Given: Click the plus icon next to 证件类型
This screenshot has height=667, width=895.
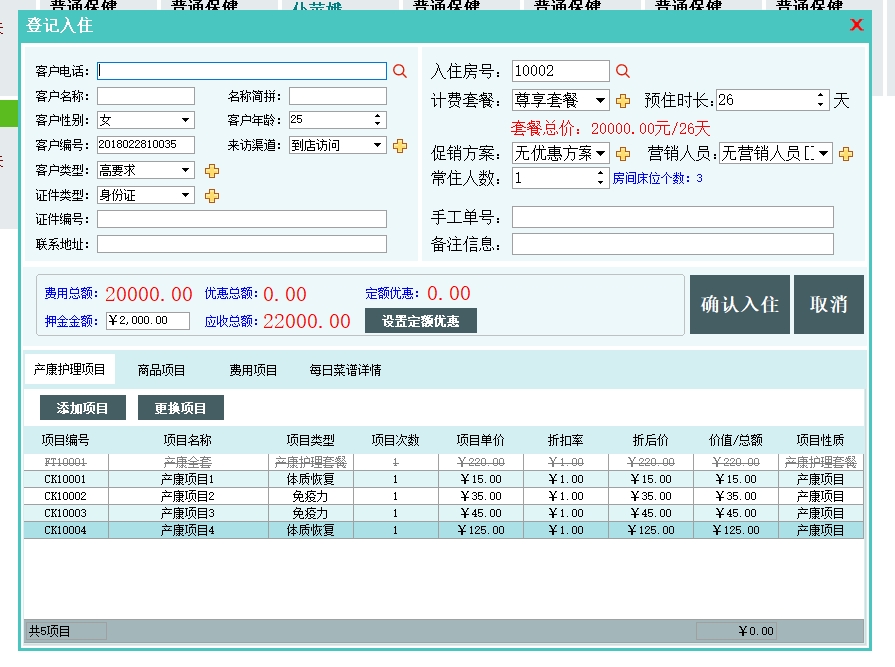Looking at the screenshot, I should pyautogui.click(x=212, y=195).
